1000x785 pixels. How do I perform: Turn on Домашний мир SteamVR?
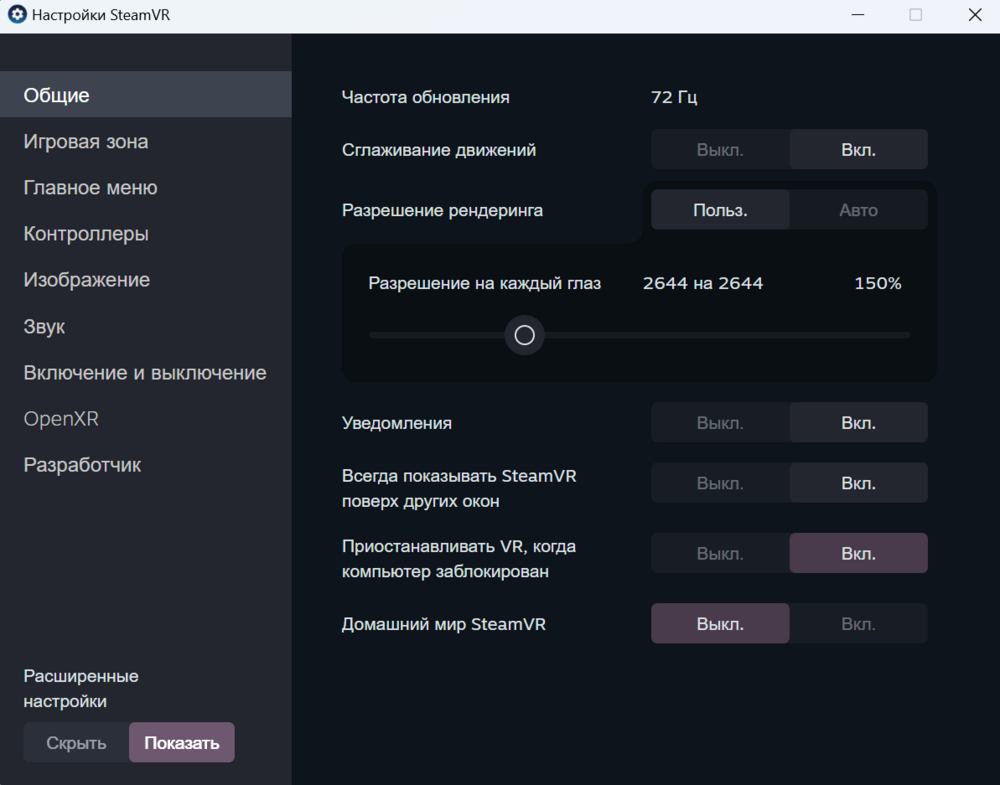pos(858,624)
